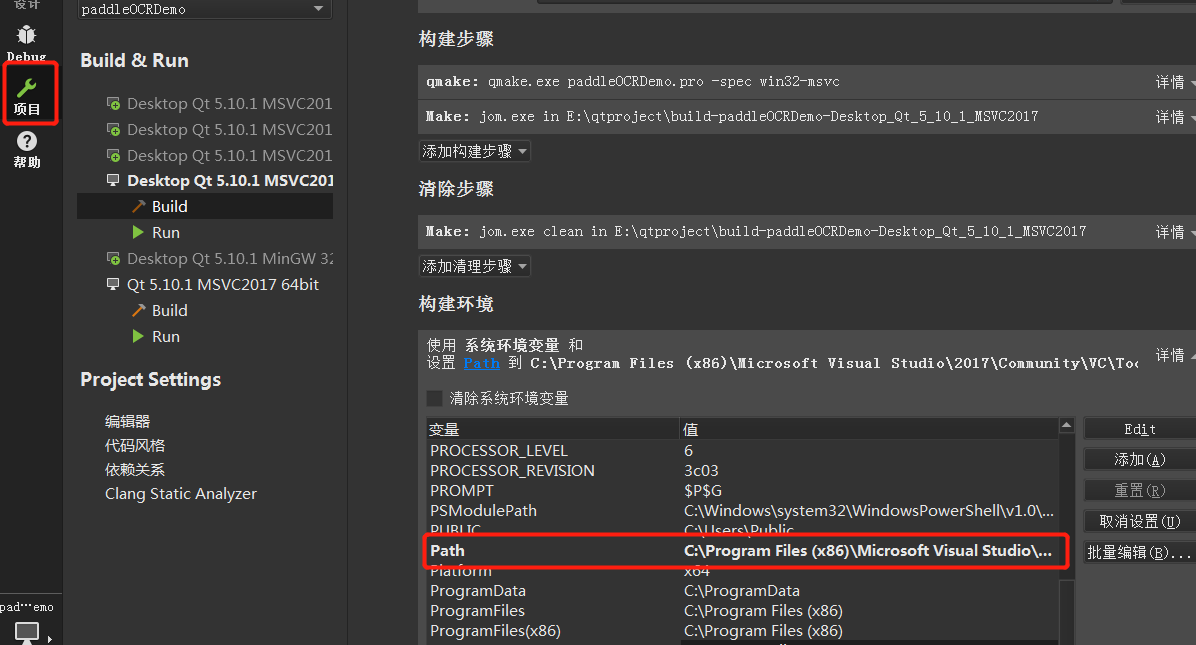1196x645 pixels.
Task: Click the Edit button for environment variables
Action: [1138, 428]
